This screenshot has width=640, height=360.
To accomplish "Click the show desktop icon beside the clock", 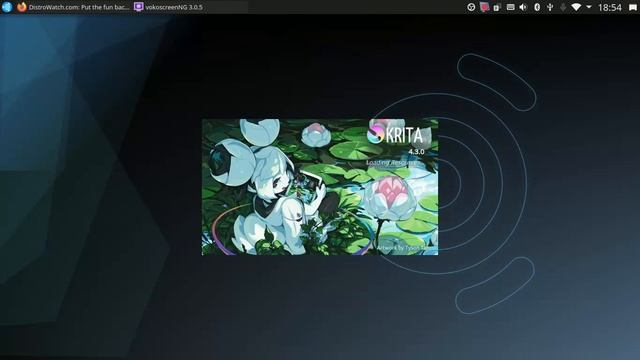I will (x=633, y=7).
